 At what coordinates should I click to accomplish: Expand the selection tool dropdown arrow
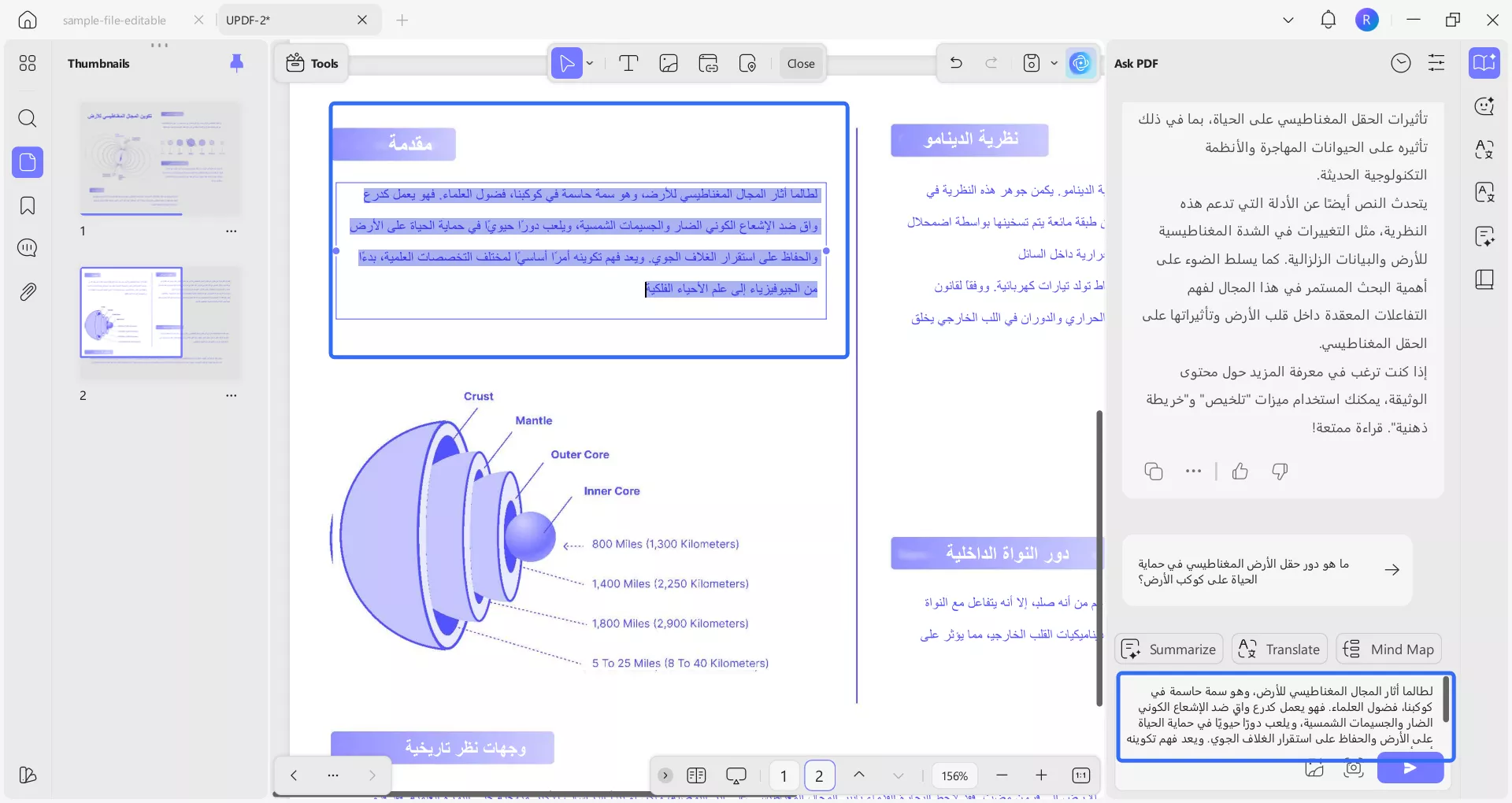[x=589, y=63]
